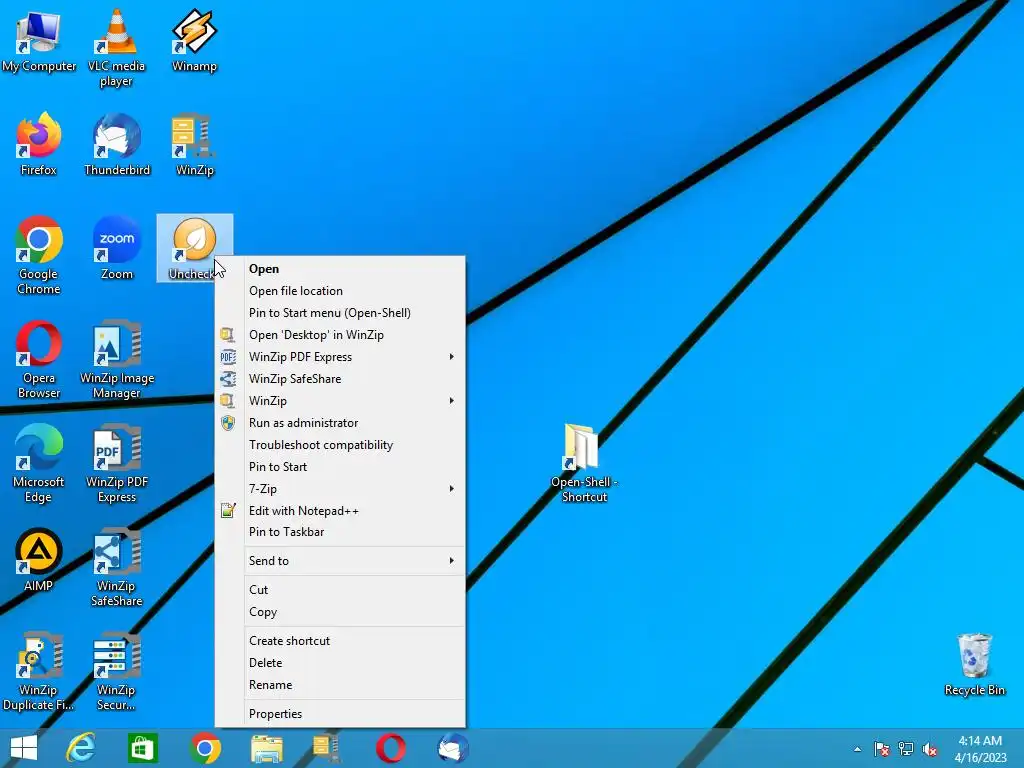Open the network status tray icon
The height and width of the screenshot is (768, 1024).
[x=906, y=749]
